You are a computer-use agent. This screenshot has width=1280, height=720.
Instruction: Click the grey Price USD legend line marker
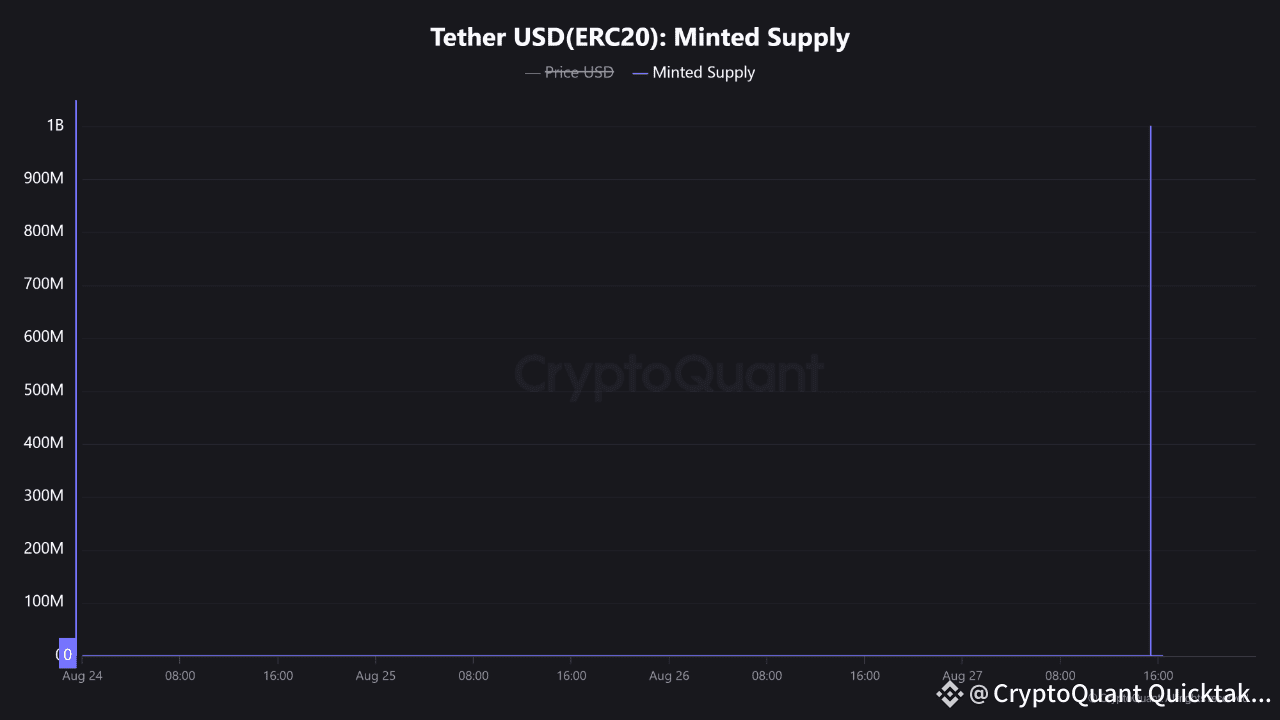point(532,73)
